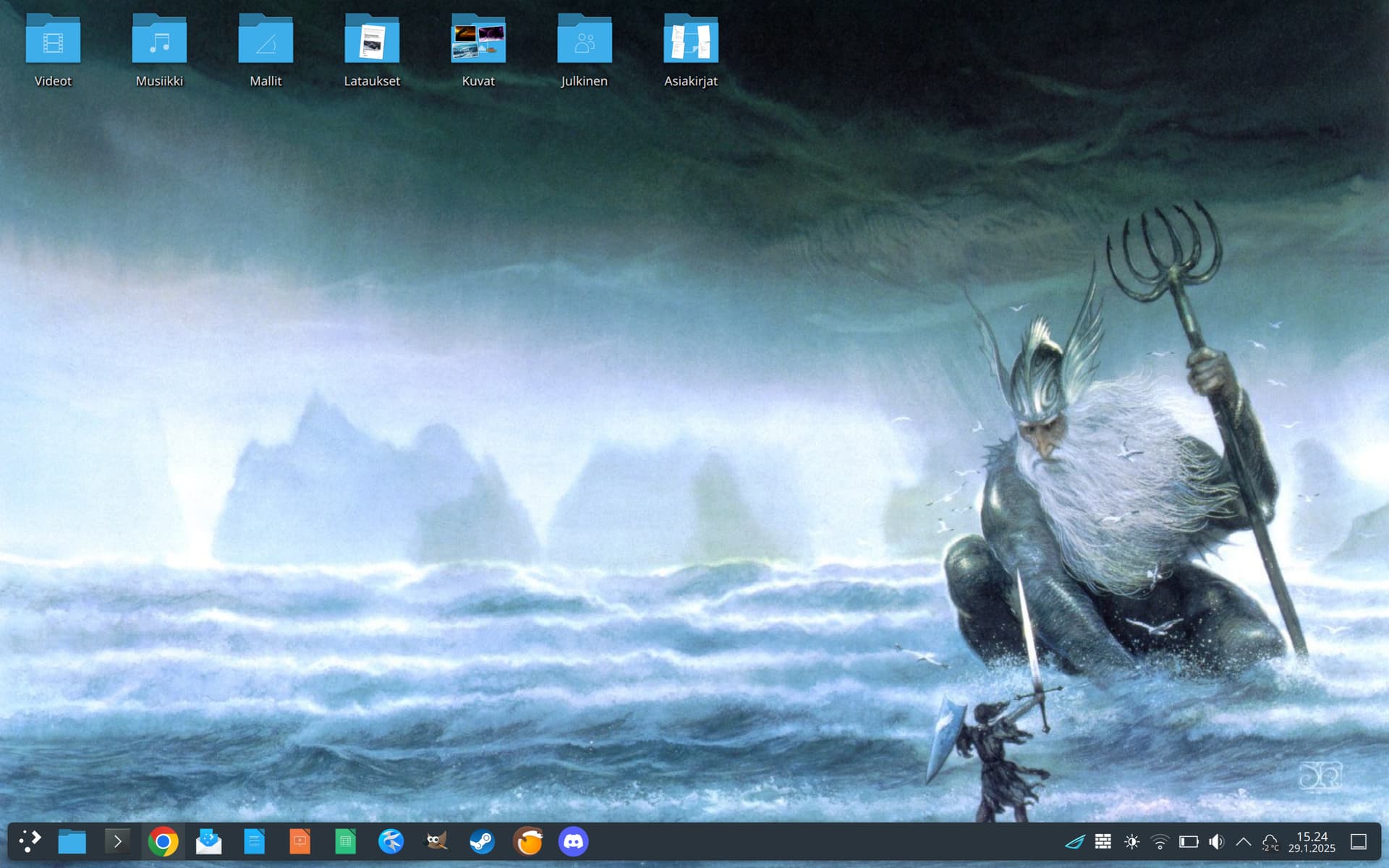Open Google Chrome from the taskbar
The height and width of the screenshot is (868, 1389).
click(163, 841)
